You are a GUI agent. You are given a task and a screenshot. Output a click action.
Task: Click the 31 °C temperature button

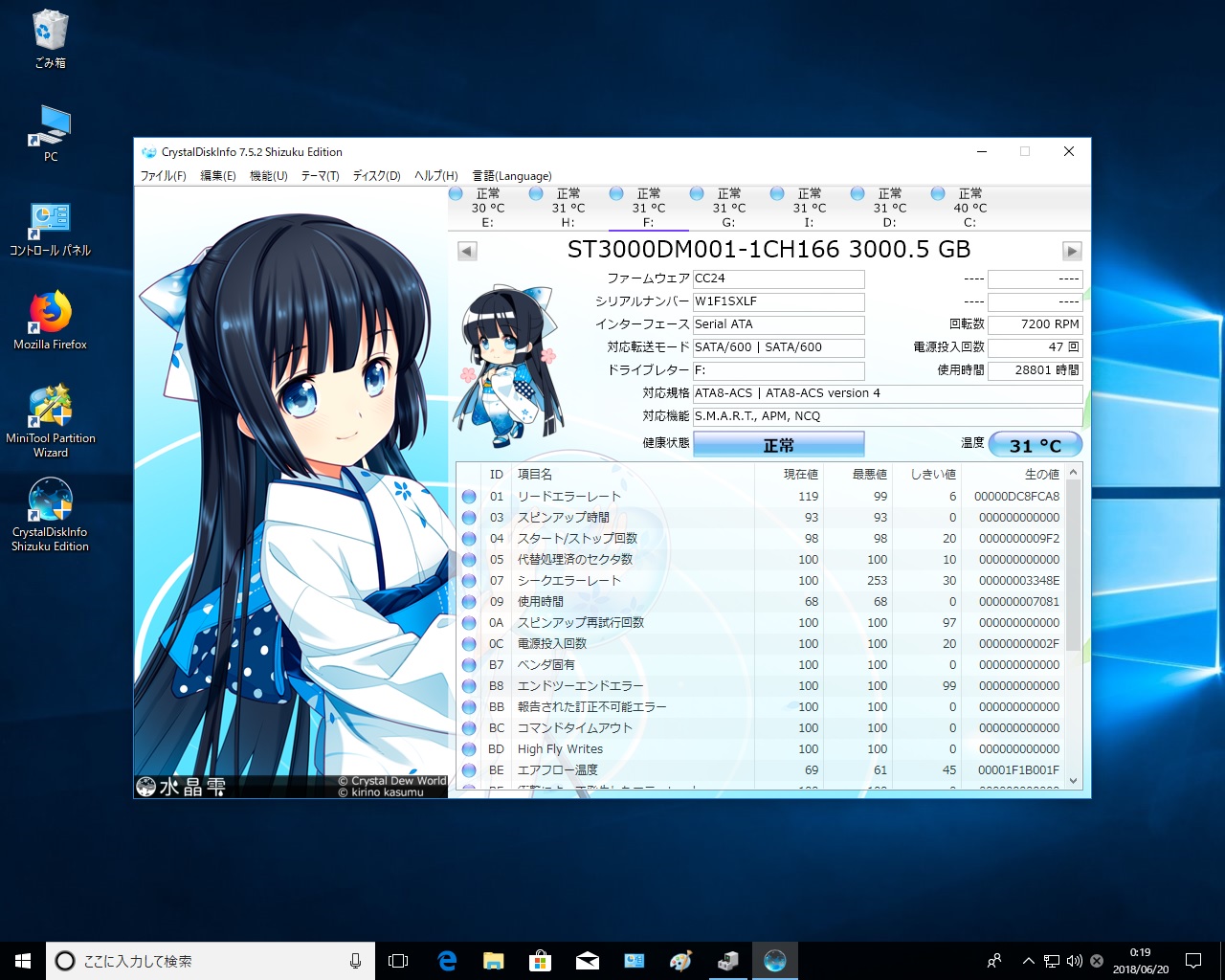click(x=1036, y=445)
